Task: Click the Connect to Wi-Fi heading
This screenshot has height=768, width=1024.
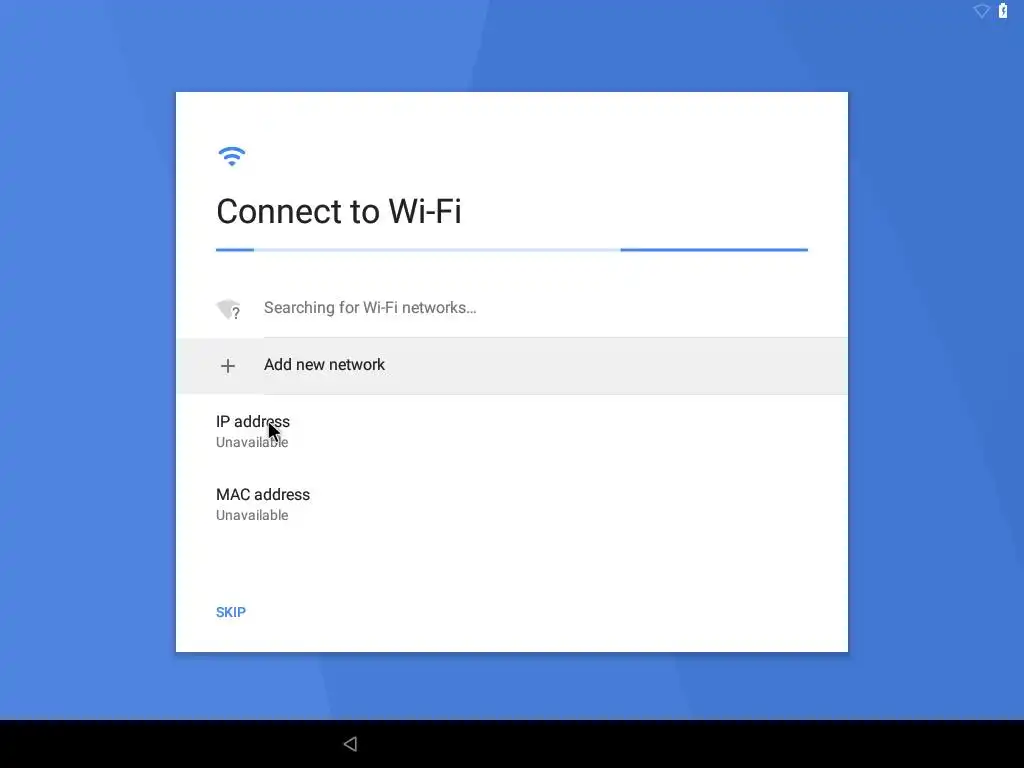Action: coord(338,211)
